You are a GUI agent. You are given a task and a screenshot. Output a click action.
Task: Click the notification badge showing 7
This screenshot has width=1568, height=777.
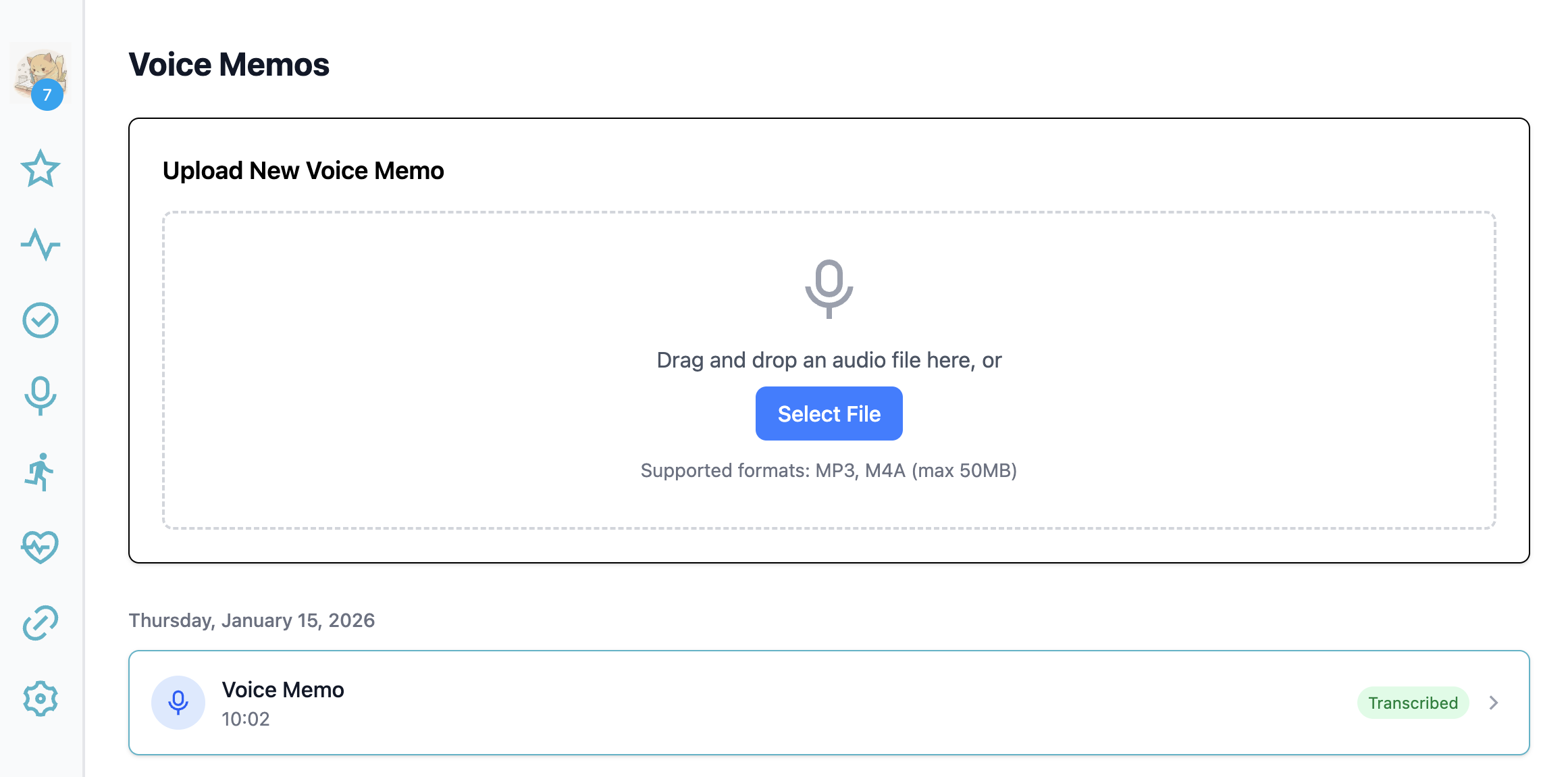[47, 95]
